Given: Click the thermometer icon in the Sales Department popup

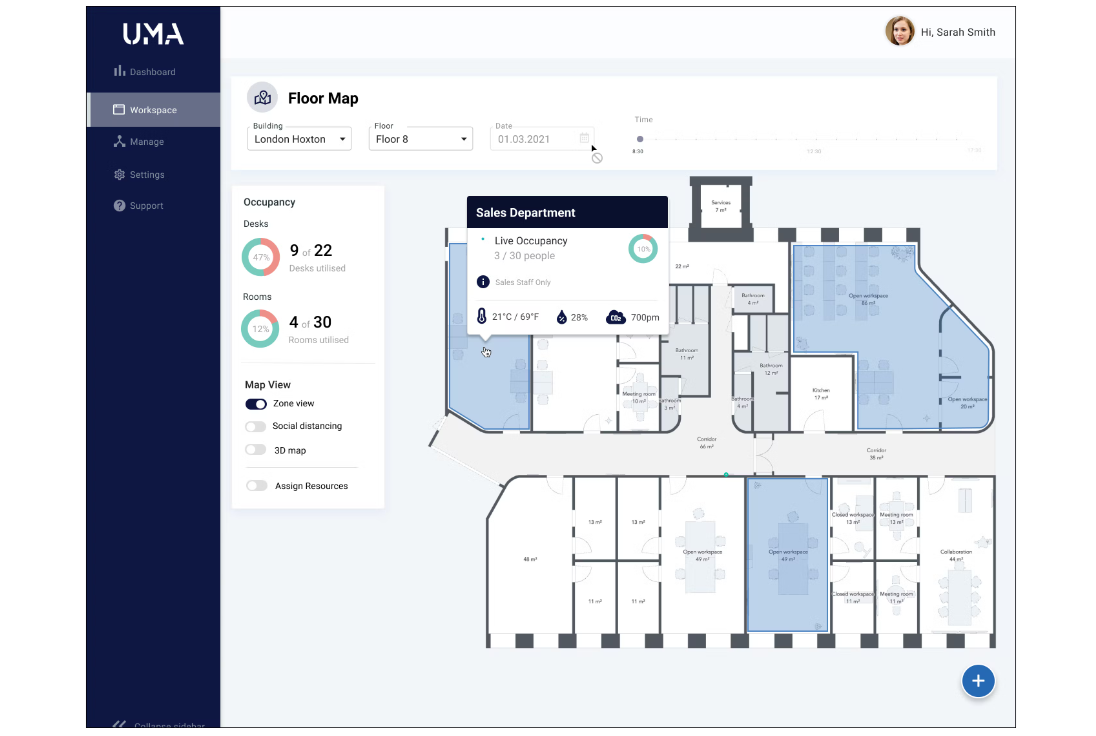Looking at the screenshot, I should click(483, 316).
